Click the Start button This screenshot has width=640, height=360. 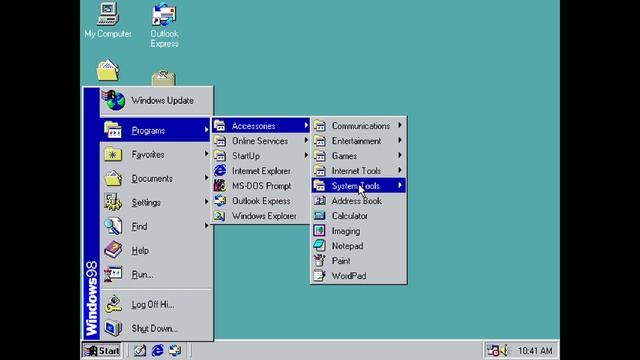[102, 351]
